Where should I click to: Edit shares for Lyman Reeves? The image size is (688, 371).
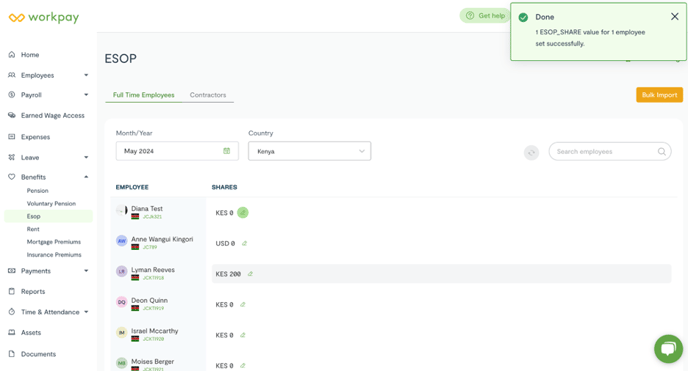250,274
